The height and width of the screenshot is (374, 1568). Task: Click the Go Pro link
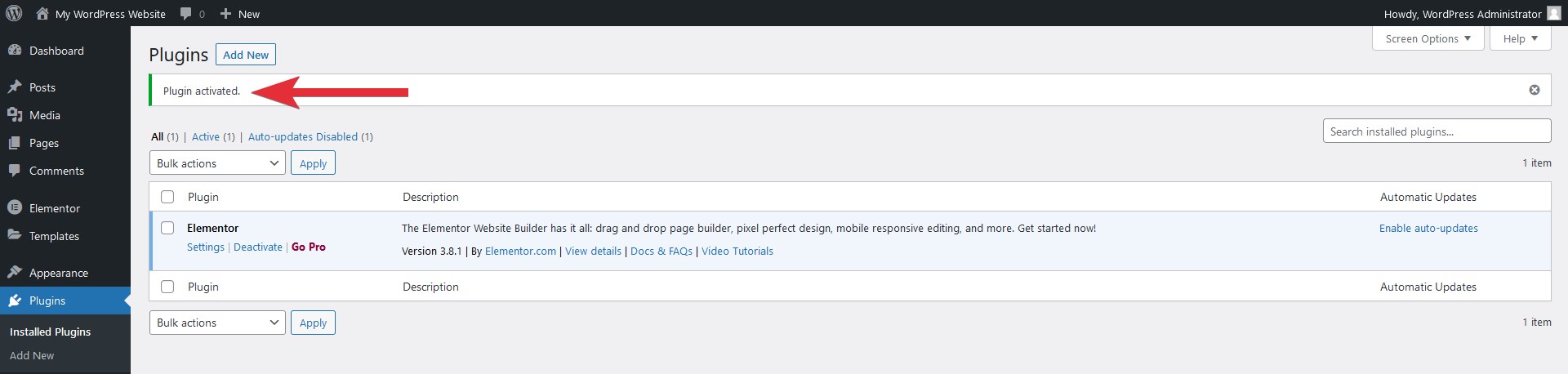click(309, 247)
